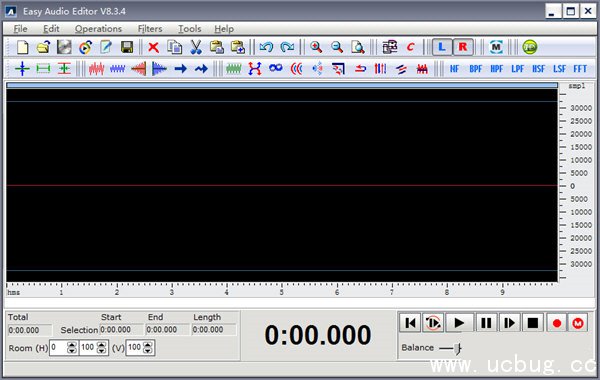This screenshot has height=380, width=600.
Task: Click the red letter C toolbar icon
Action: coord(410,47)
